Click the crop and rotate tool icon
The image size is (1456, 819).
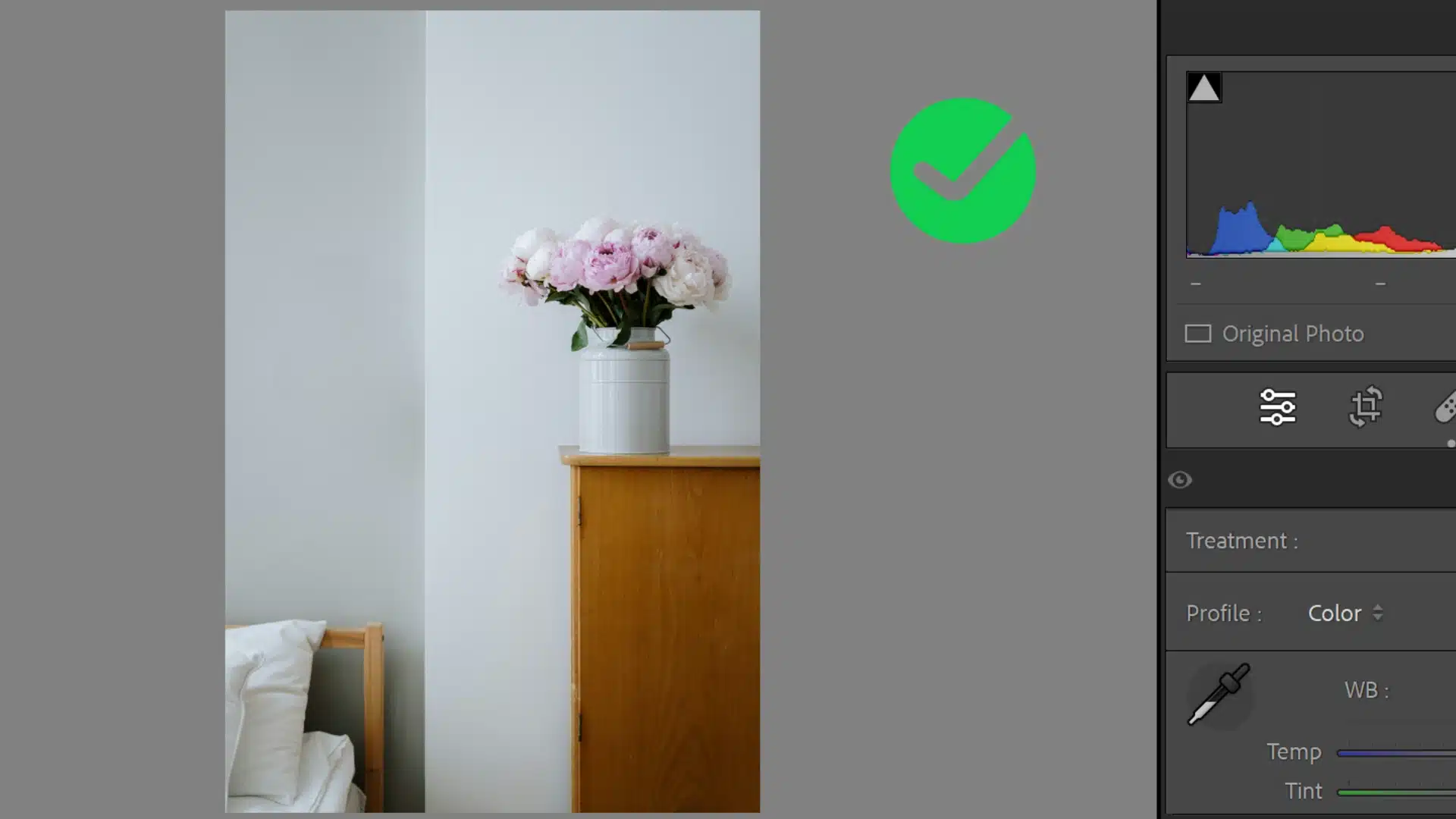[1365, 408]
